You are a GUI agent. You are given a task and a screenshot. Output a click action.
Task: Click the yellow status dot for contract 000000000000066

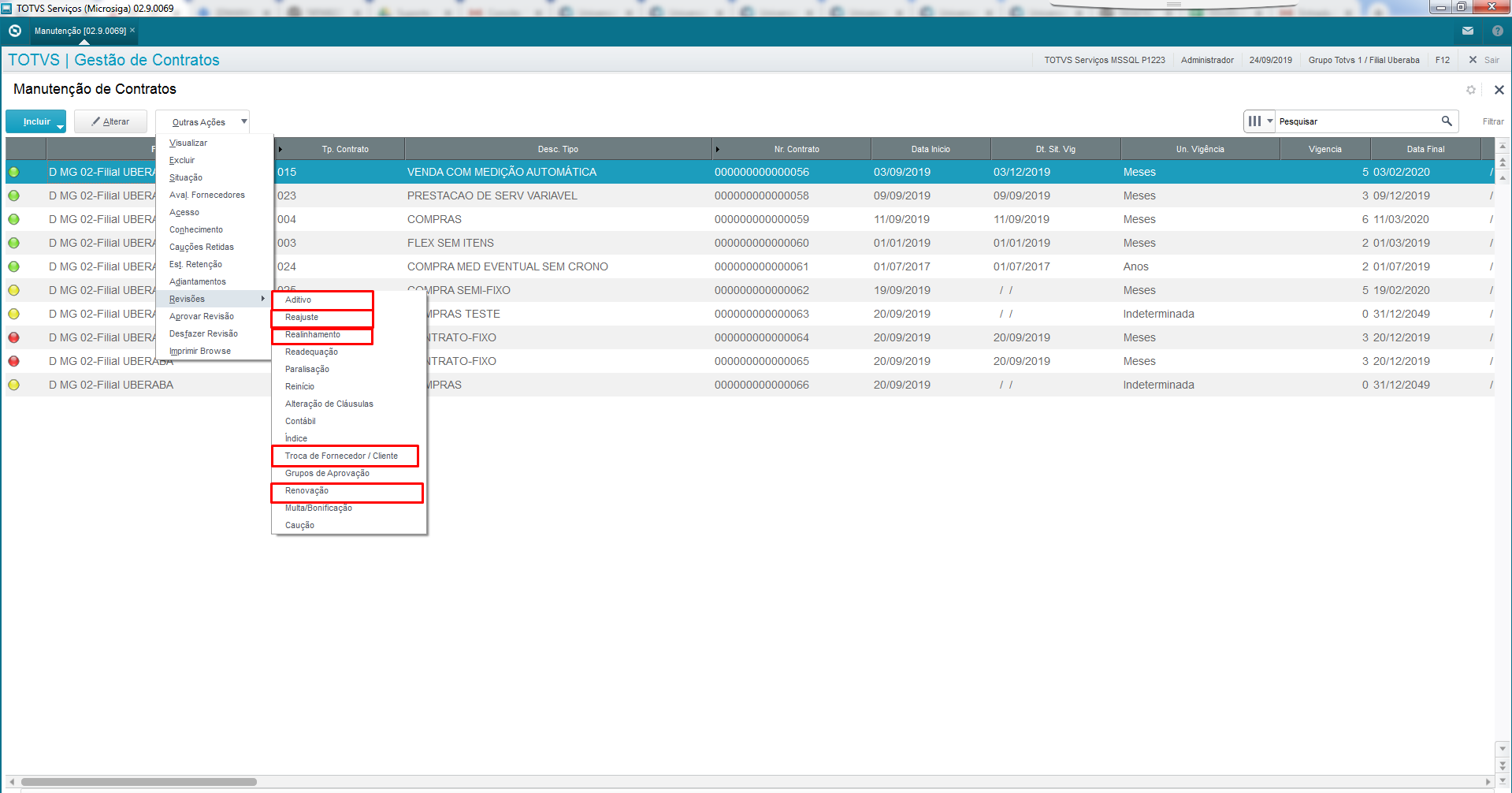coord(13,385)
